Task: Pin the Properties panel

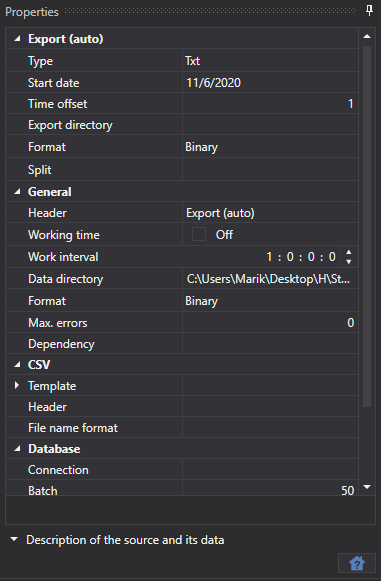Action: point(369,11)
